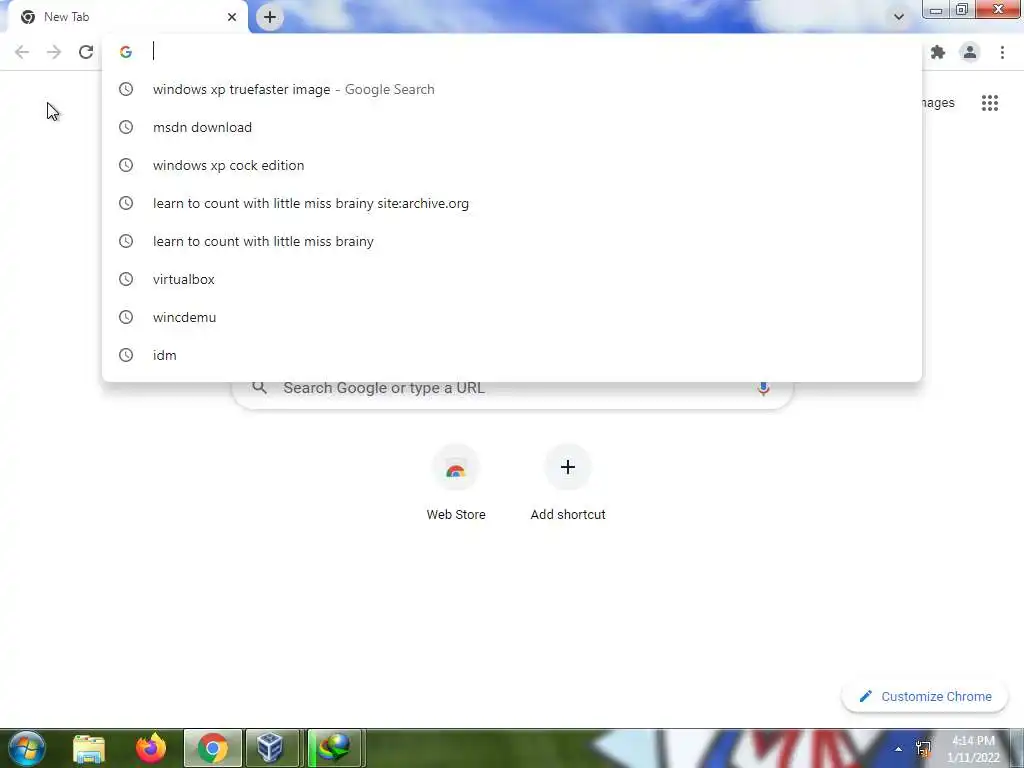Click the clock icon beside 'msdn download'
The height and width of the screenshot is (768, 1024).
click(126, 127)
